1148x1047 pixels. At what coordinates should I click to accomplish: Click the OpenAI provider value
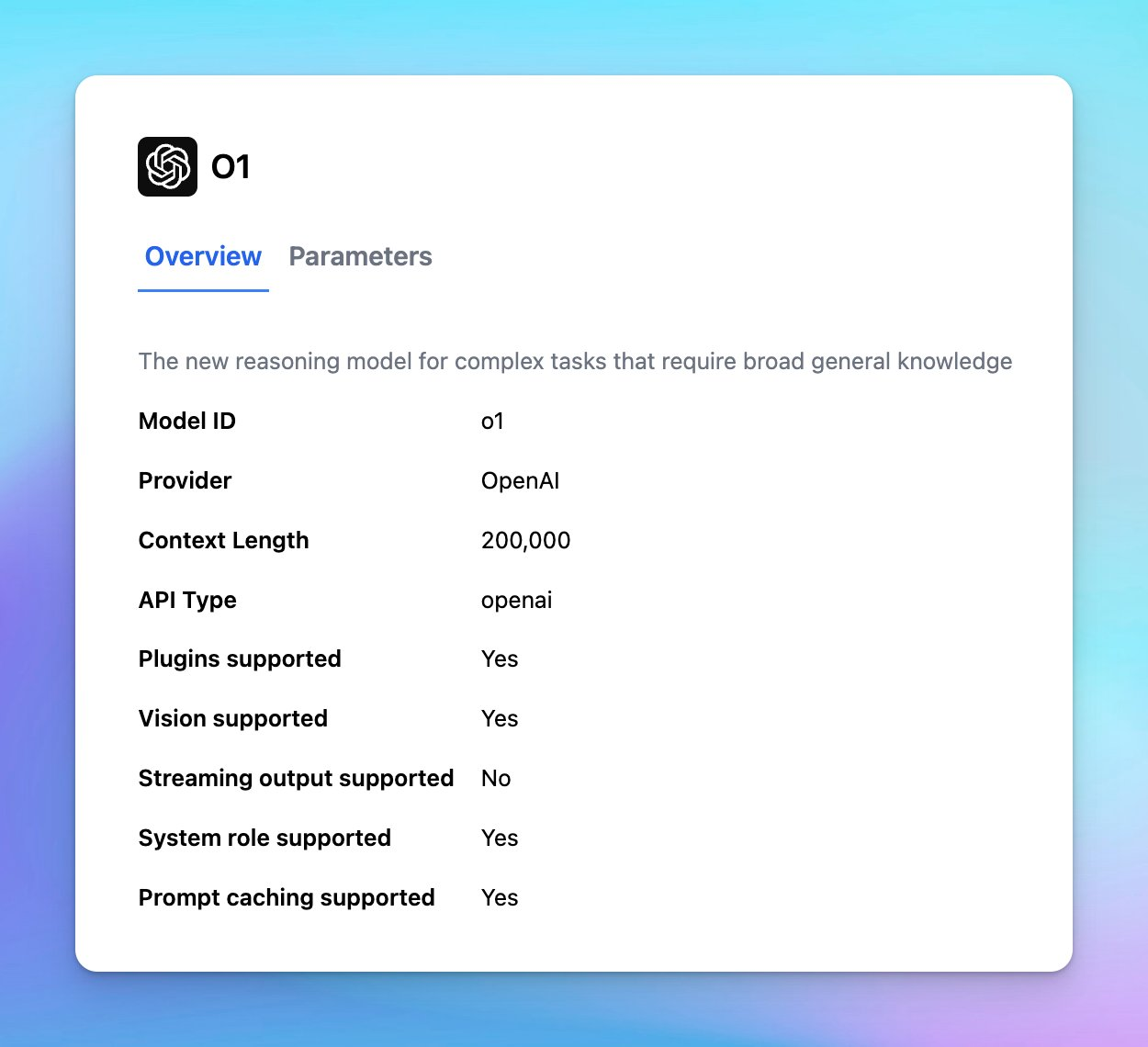pyautogui.click(x=520, y=480)
